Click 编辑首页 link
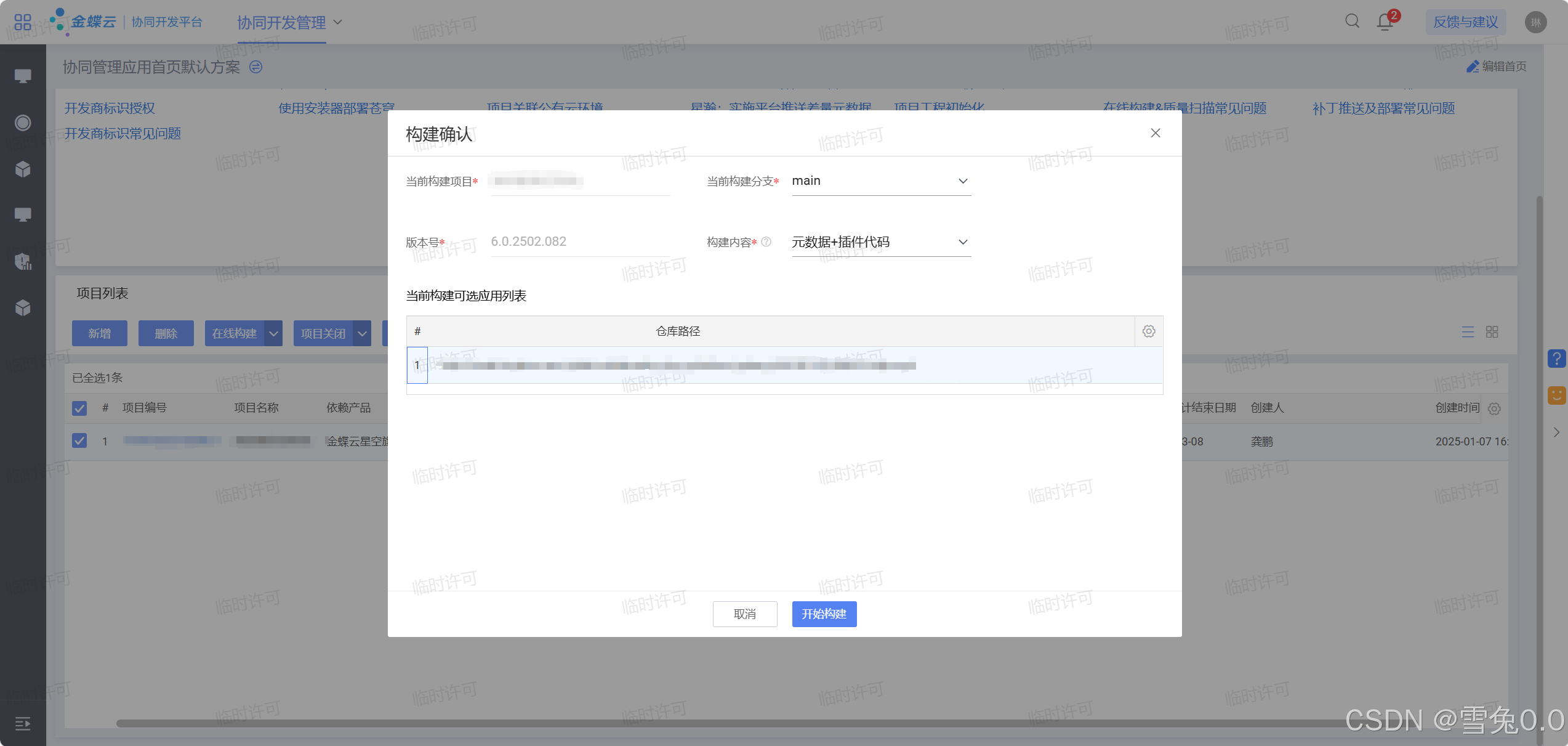Screen dimensions: 1568x746 tap(1504, 67)
